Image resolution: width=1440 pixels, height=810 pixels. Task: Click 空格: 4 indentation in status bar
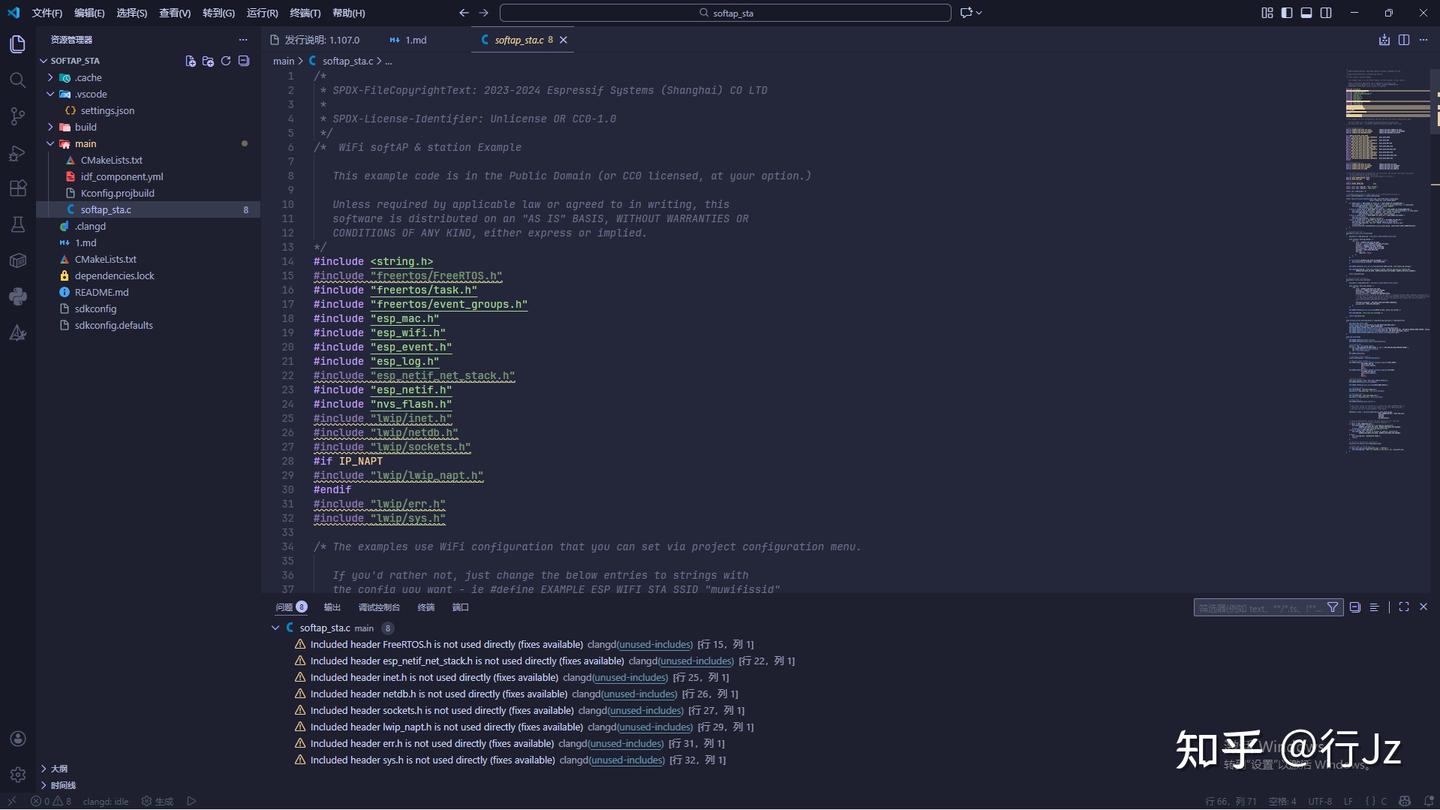[1282, 801]
